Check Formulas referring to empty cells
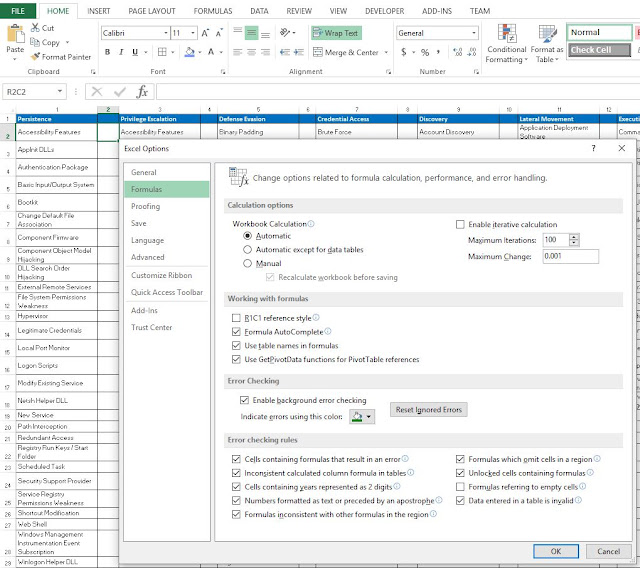The width and height of the screenshot is (640, 568). point(460,487)
